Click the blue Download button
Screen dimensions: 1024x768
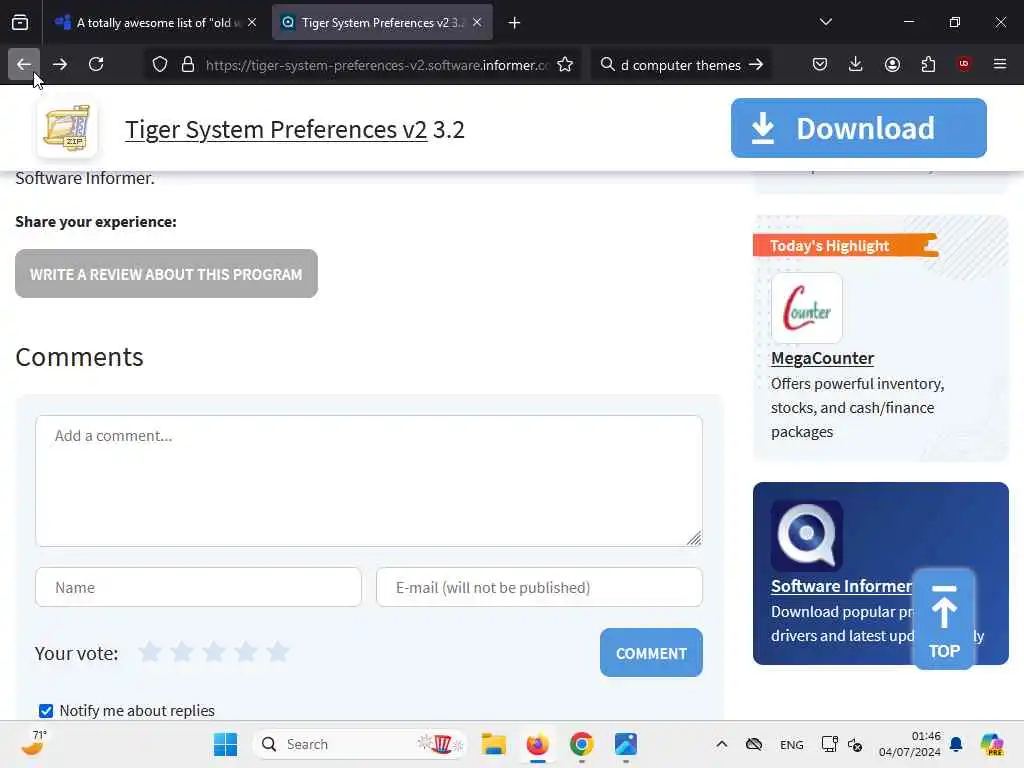coord(859,128)
